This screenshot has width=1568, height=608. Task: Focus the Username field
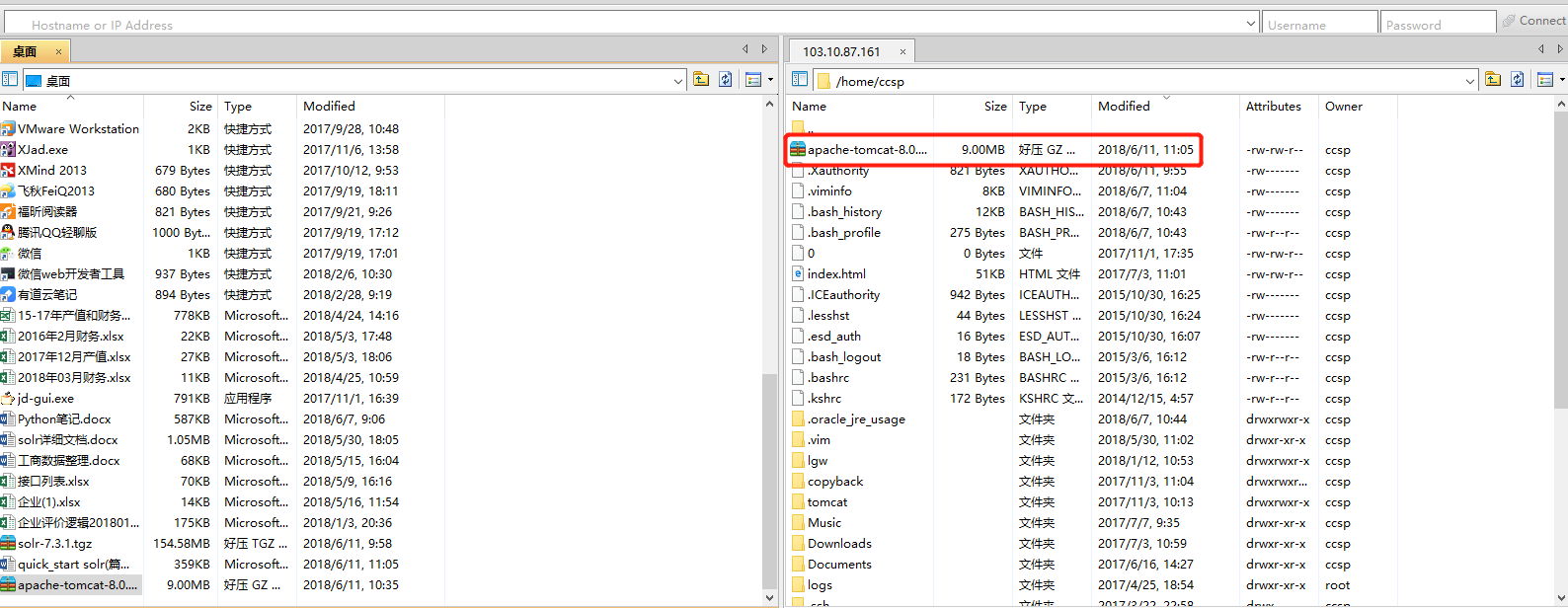pyautogui.click(x=1319, y=24)
